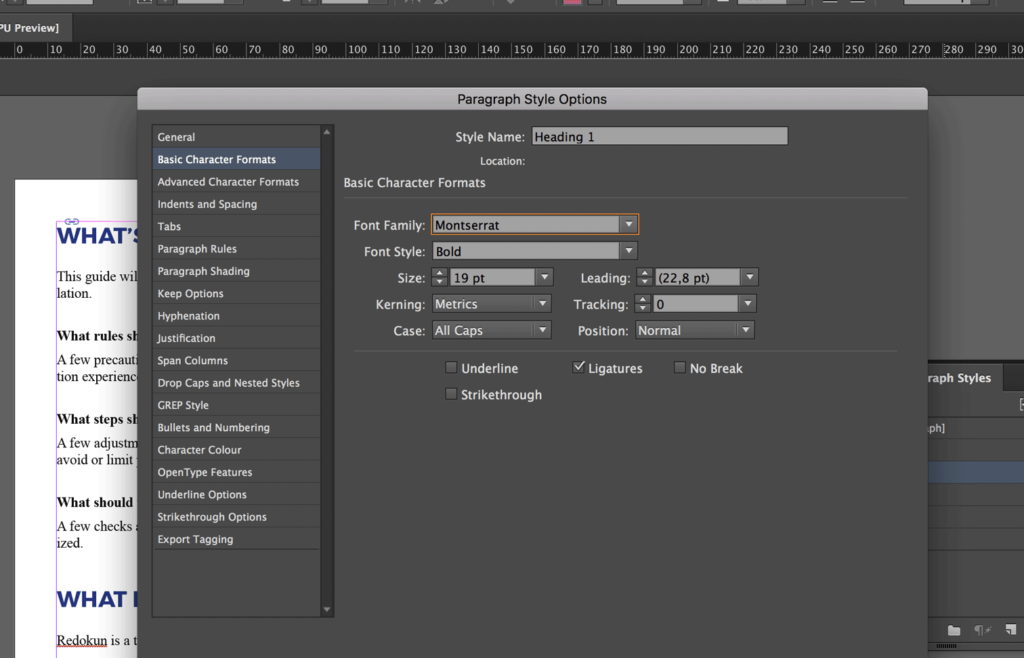This screenshot has height=658, width=1024.
Task: Open the Case dropdown set to All Caps
Action: click(x=543, y=329)
